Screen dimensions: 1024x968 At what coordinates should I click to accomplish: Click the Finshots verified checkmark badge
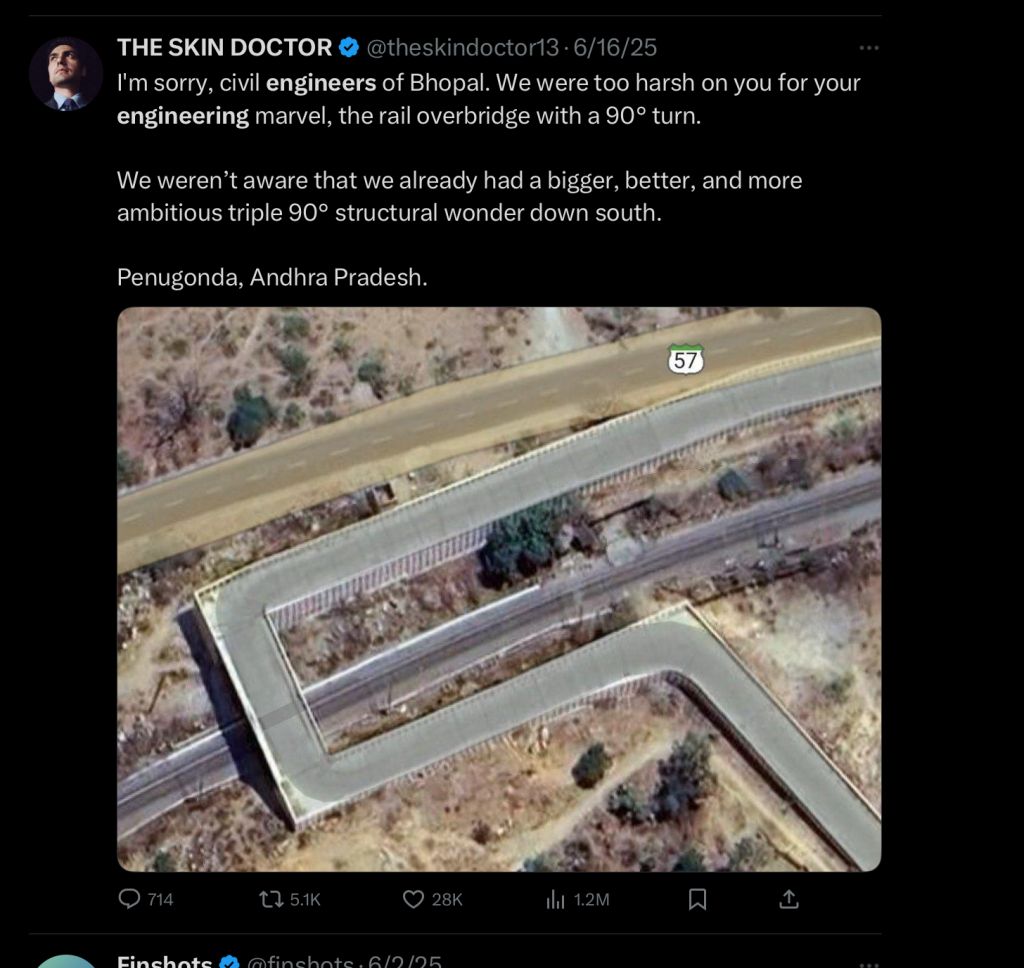tap(229, 963)
